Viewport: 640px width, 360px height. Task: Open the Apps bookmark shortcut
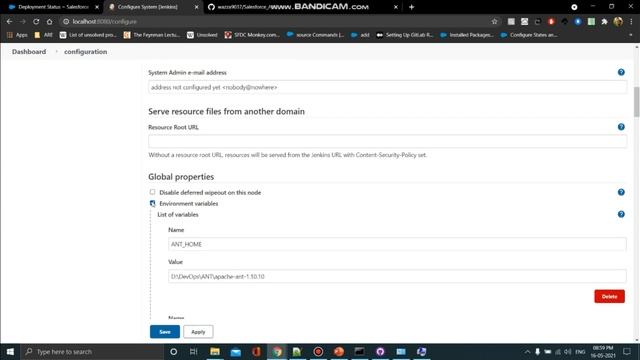(17, 35)
